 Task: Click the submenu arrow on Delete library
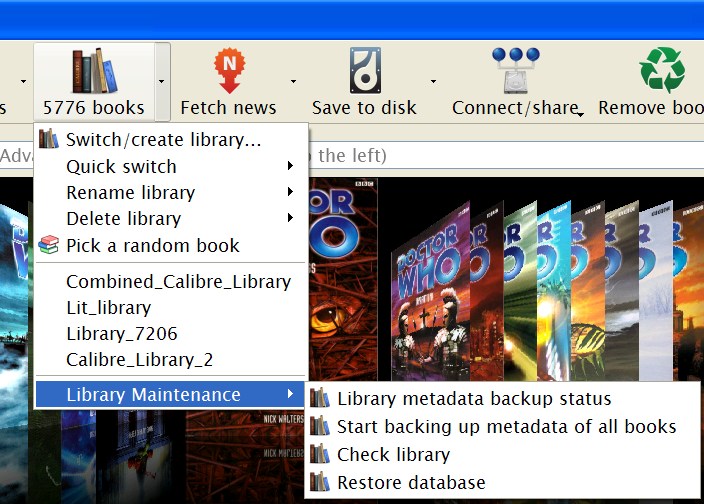click(290, 218)
